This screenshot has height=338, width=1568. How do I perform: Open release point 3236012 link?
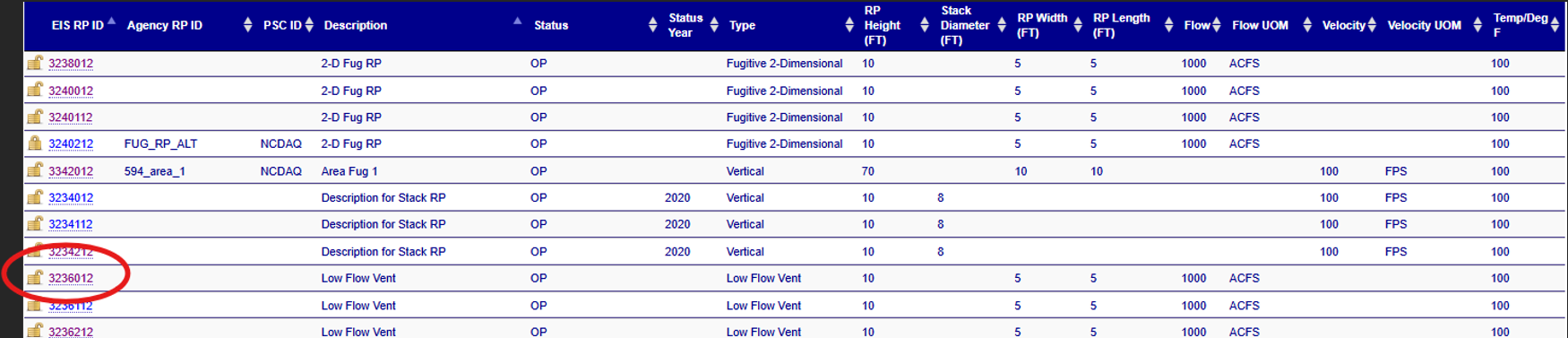[x=71, y=278]
